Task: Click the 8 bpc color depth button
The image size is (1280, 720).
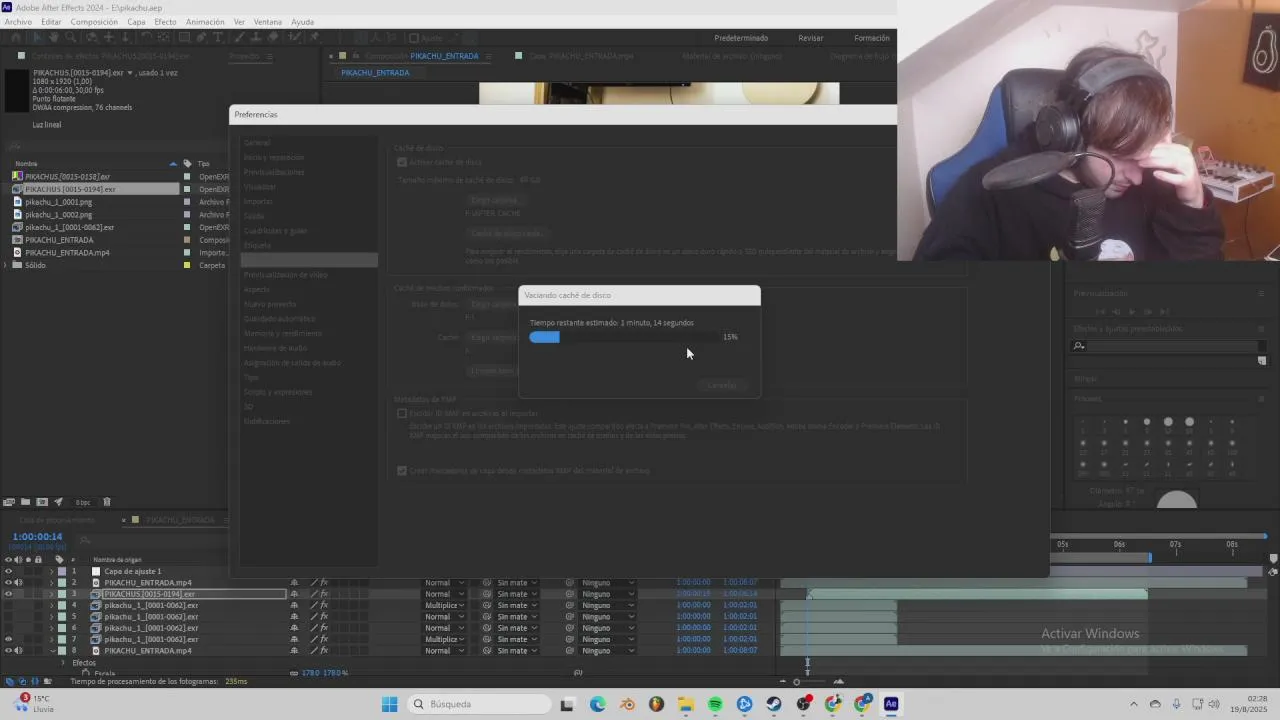Action: [x=83, y=502]
